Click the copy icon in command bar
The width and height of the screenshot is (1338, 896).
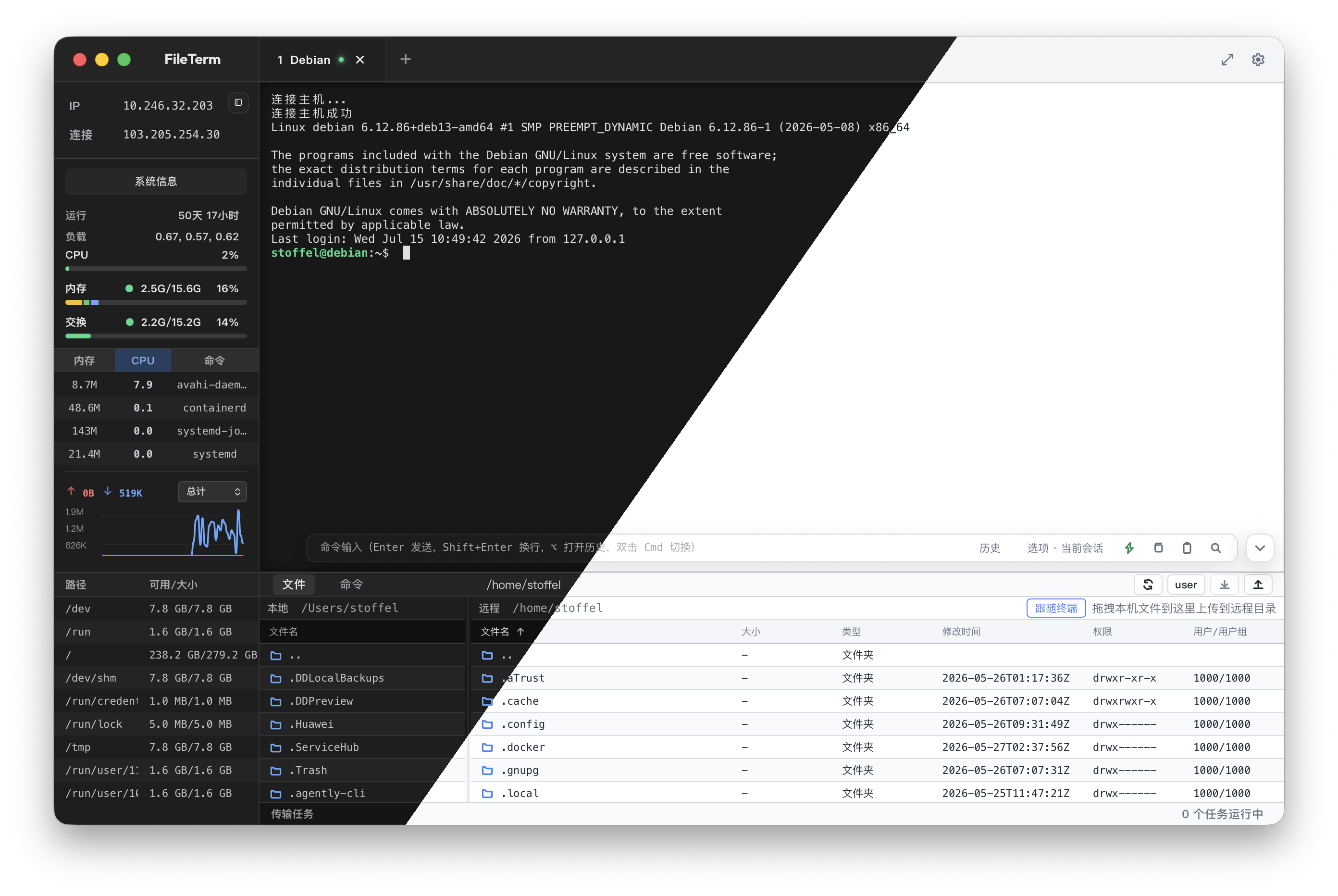click(x=1158, y=548)
